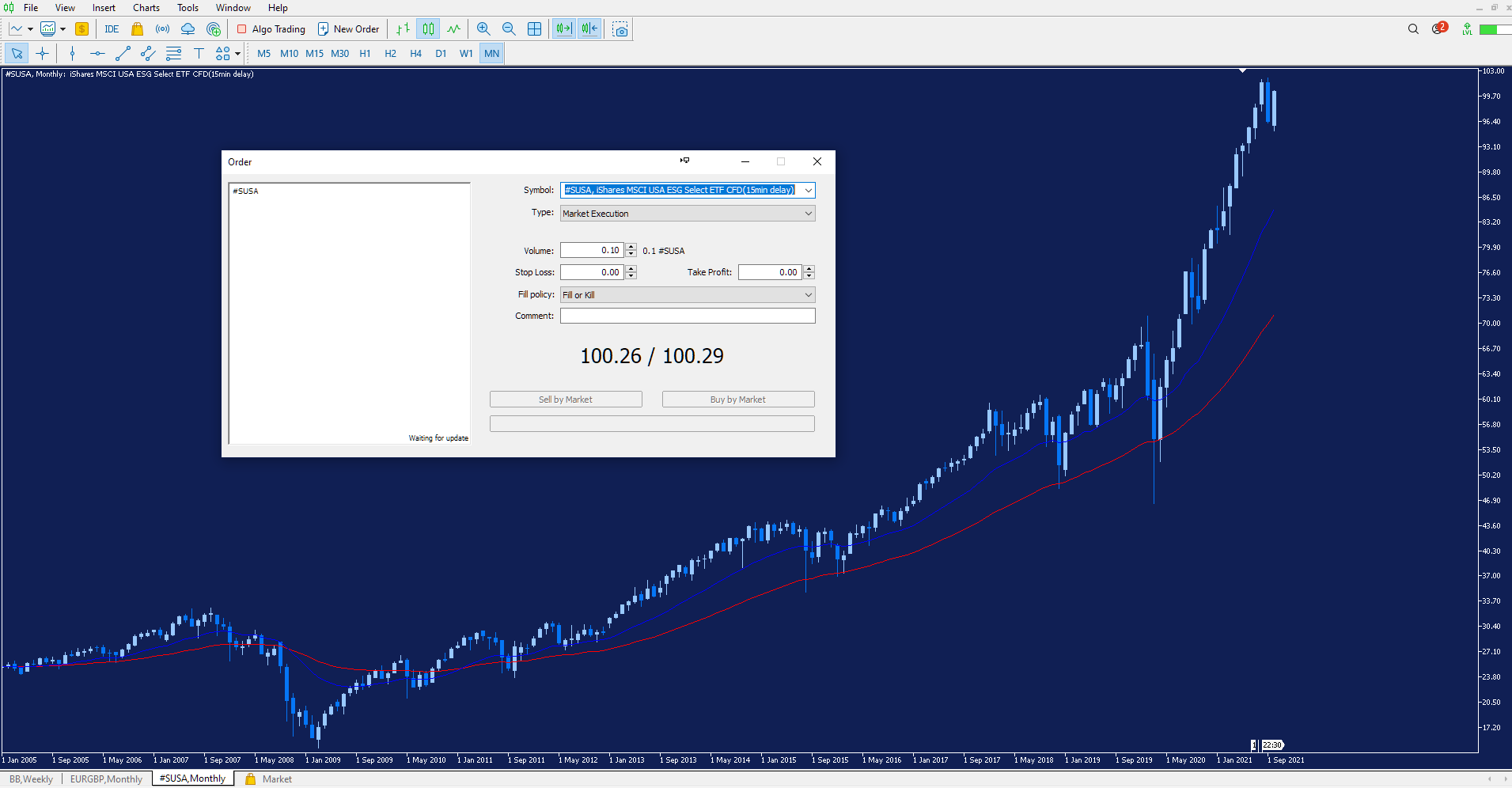Toggle chart shift from right edge
1512x788 pixels.
589,29
